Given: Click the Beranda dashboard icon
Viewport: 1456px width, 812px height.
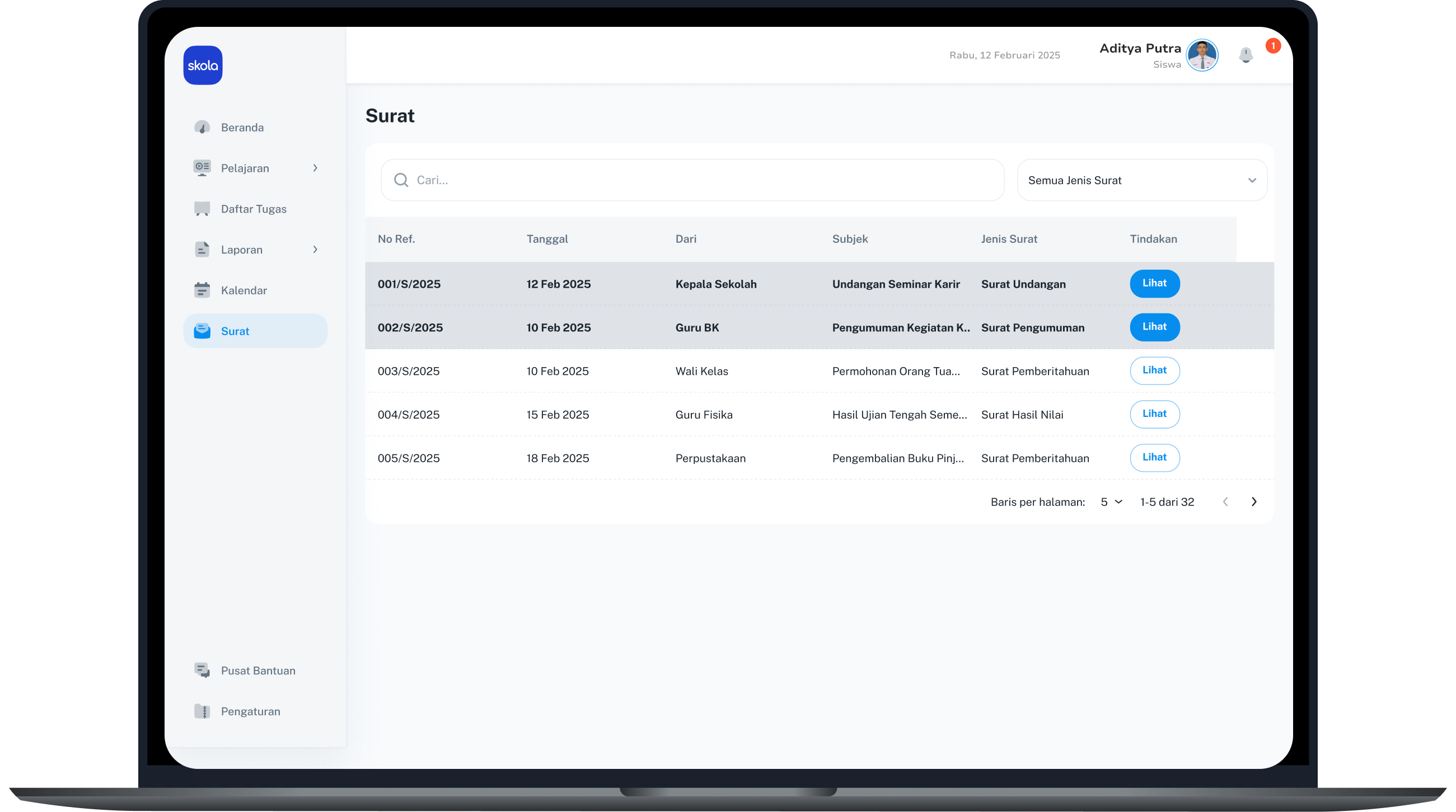Looking at the screenshot, I should pos(202,127).
